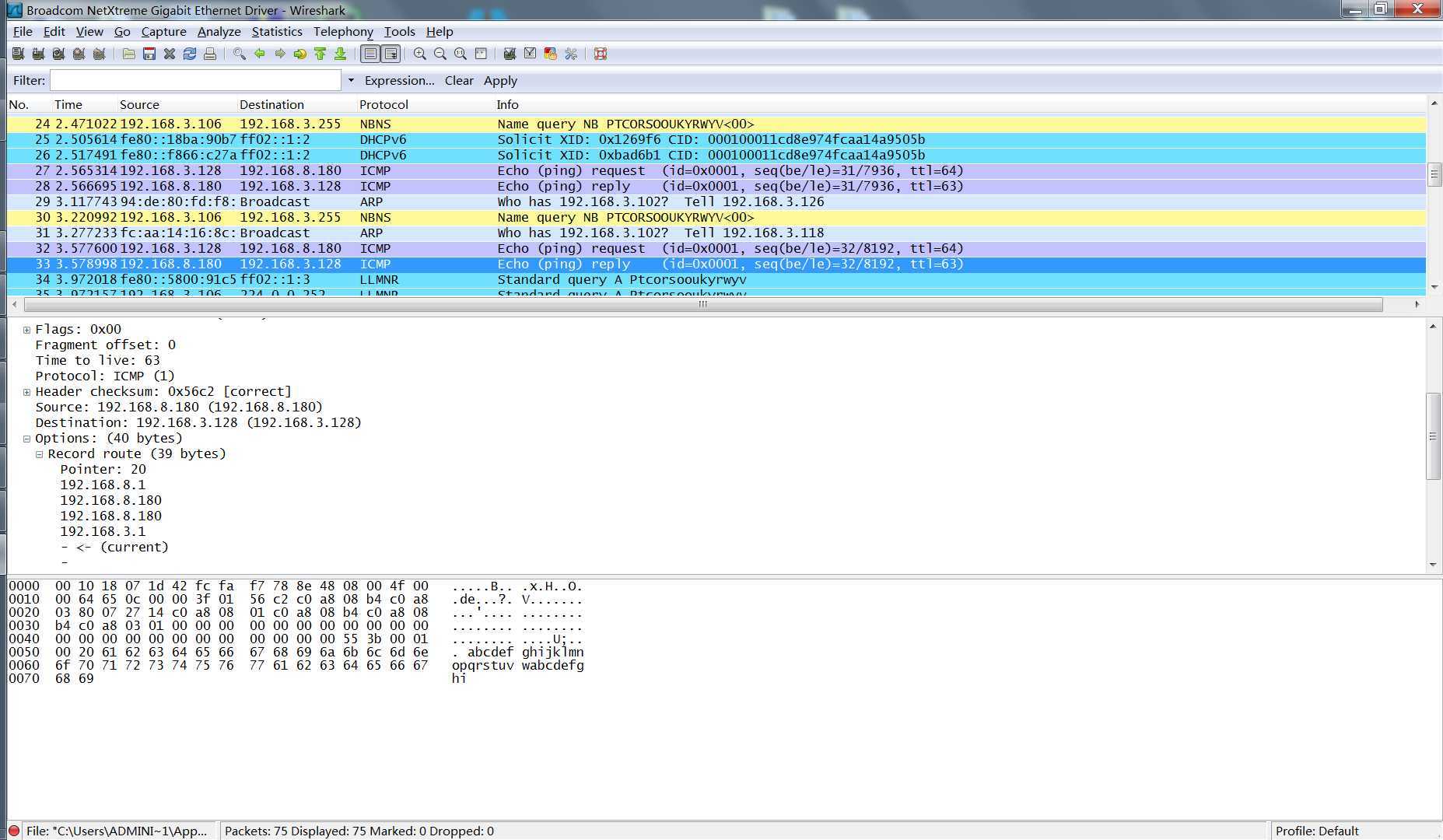Viewport: 1443px width, 840px height.
Task: Print the packets
Action: click(210, 54)
